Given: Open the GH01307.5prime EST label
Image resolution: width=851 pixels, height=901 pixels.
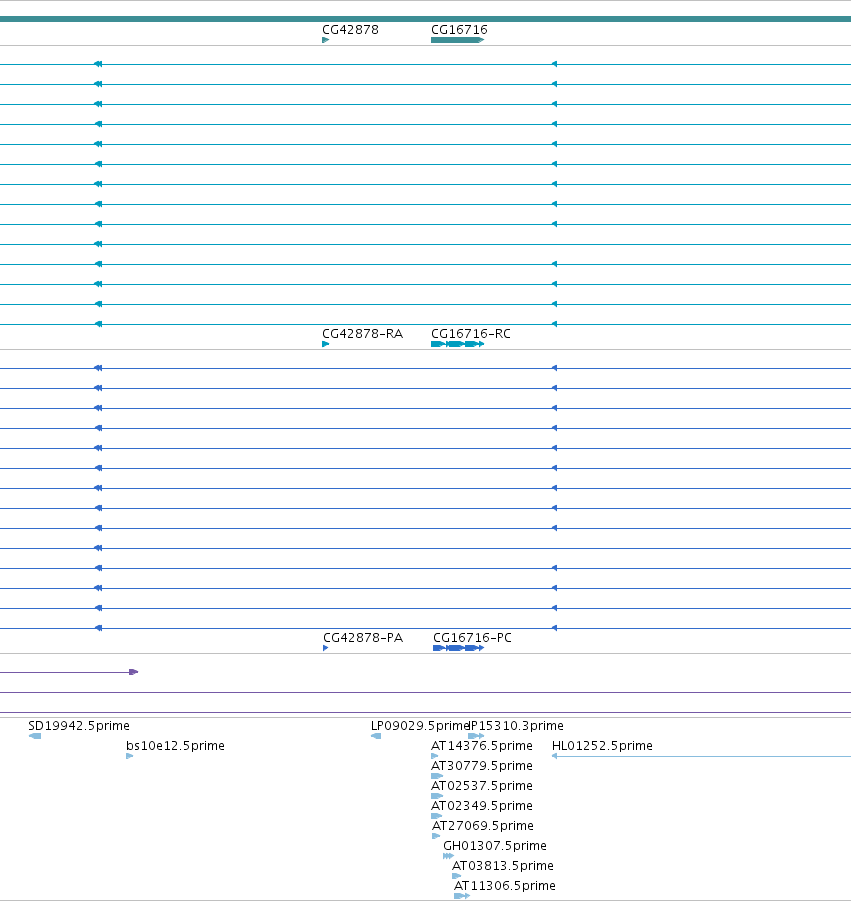Looking at the screenshot, I should click(x=495, y=846).
